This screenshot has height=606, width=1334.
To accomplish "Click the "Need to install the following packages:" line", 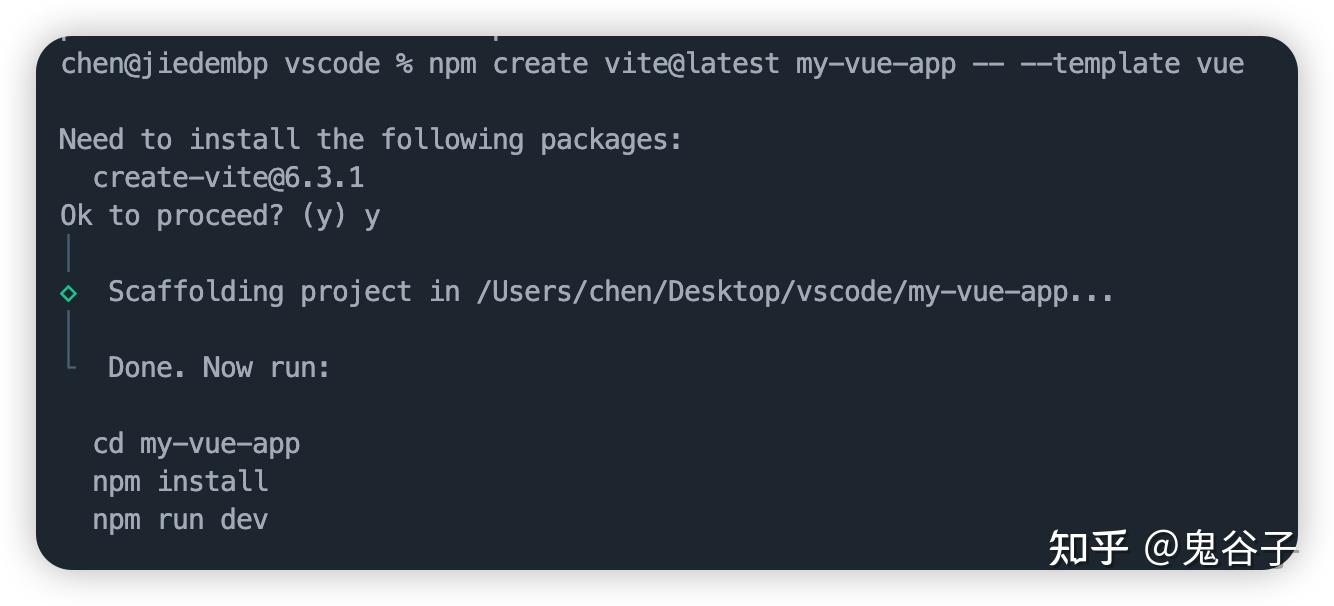I will click(370, 139).
